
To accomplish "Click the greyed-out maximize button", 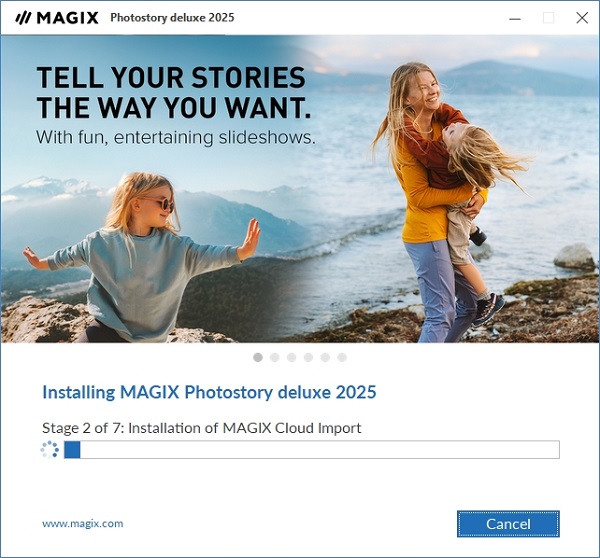I will pos(548,18).
